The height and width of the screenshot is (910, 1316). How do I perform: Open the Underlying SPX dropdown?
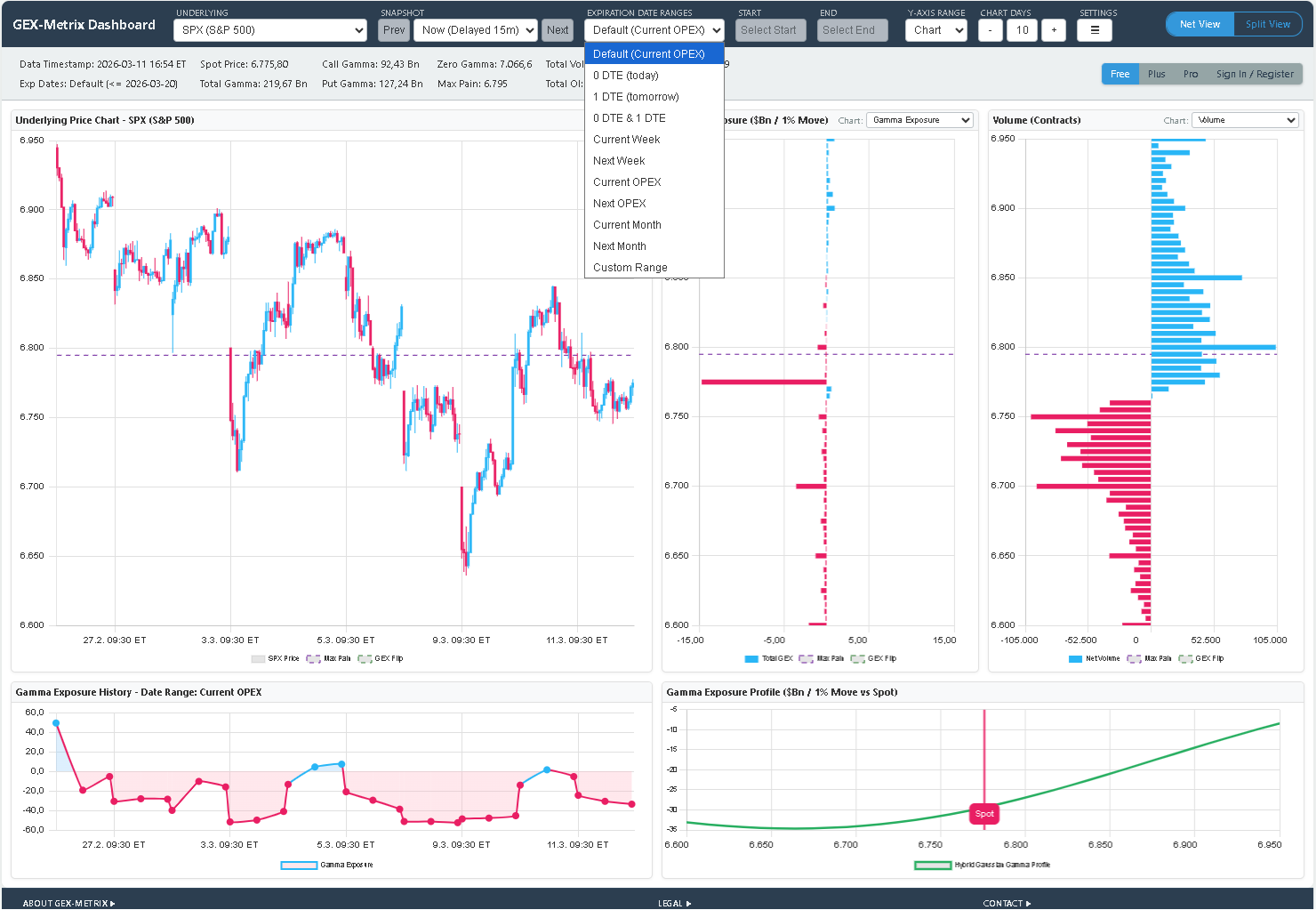(x=269, y=29)
